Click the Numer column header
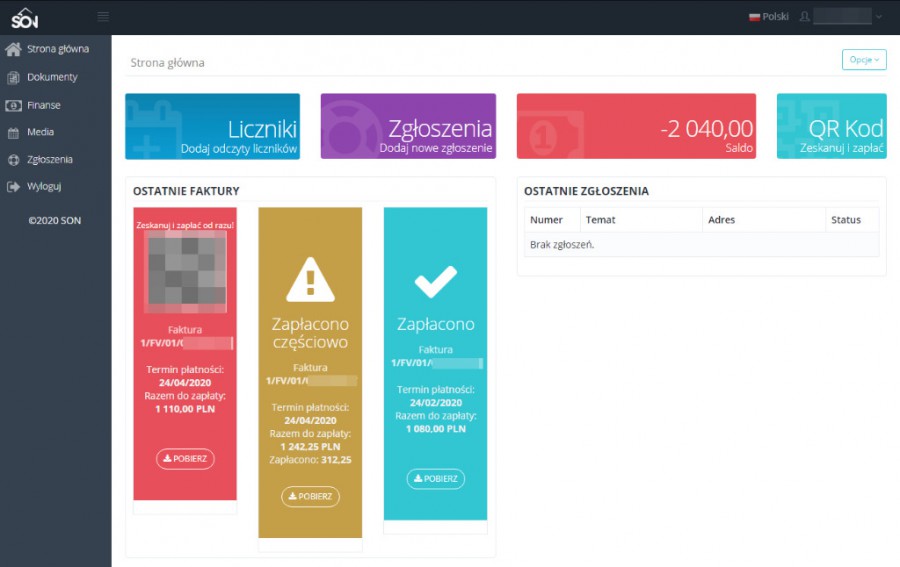Screen dimensions: 900x567 click(x=546, y=220)
